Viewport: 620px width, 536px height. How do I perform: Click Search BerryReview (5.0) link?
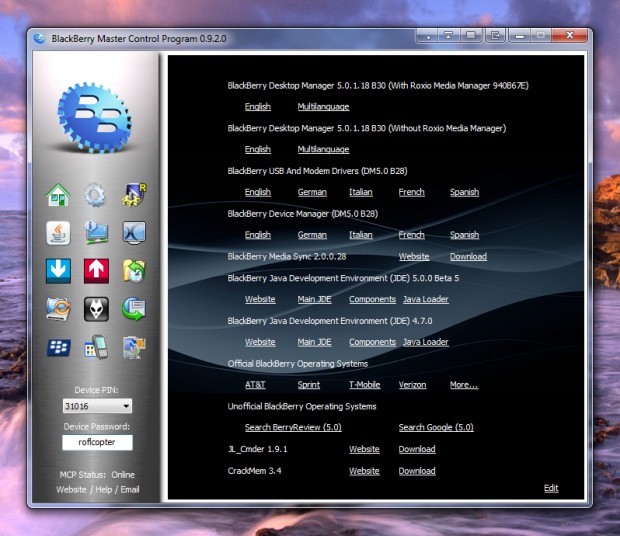coord(293,427)
